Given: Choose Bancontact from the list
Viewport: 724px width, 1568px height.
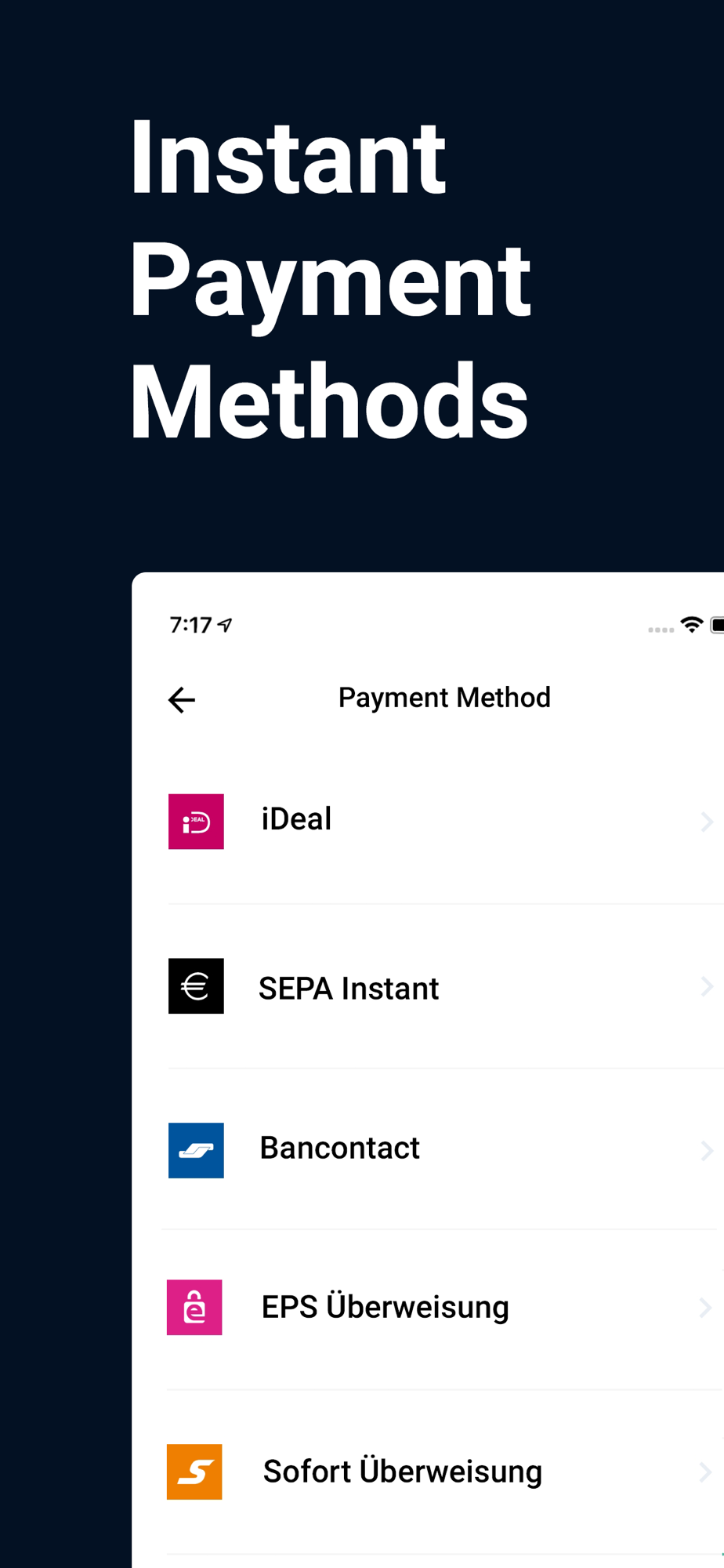Looking at the screenshot, I should [x=340, y=1148].
